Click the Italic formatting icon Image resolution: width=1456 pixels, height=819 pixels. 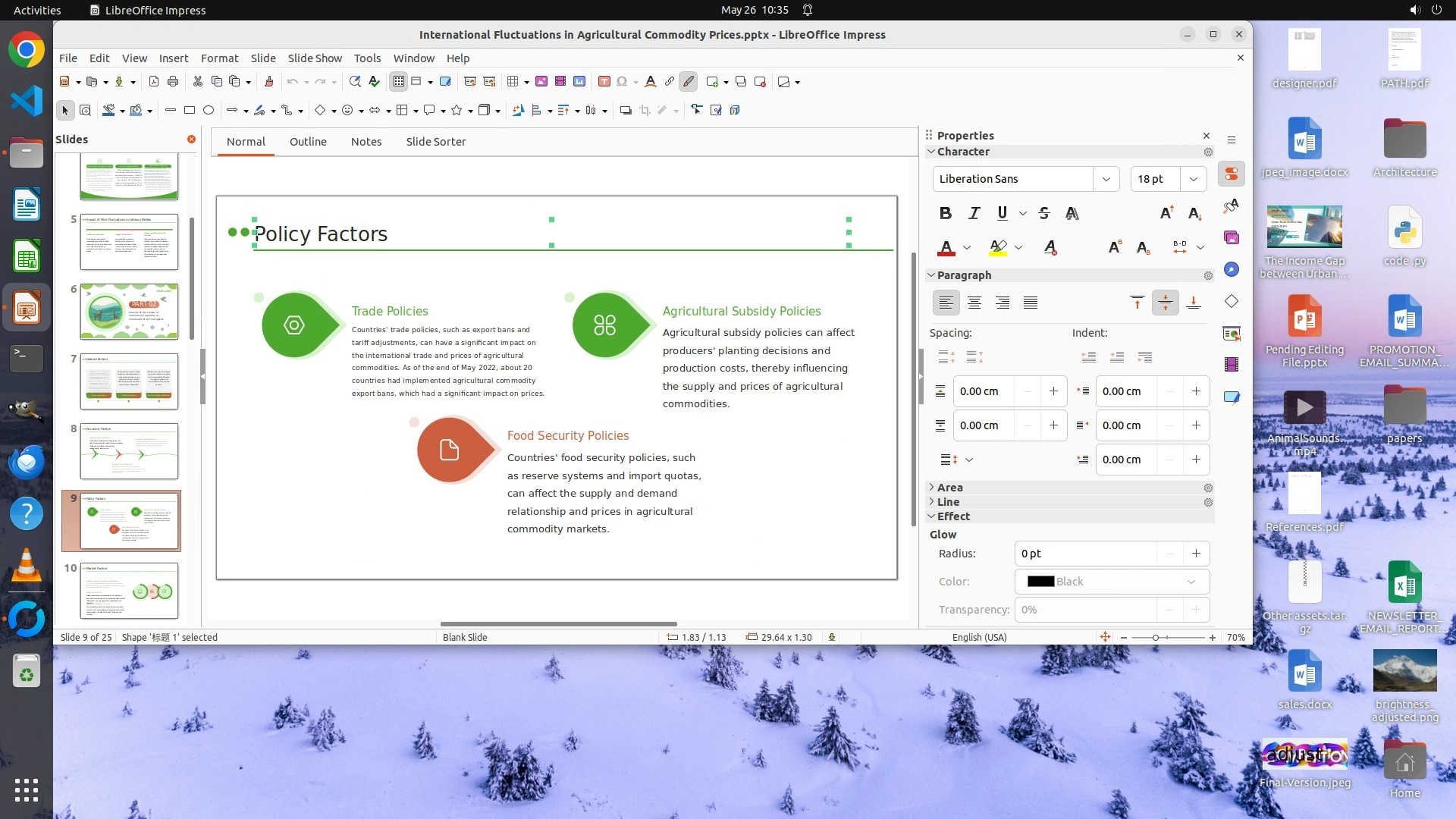point(974,213)
